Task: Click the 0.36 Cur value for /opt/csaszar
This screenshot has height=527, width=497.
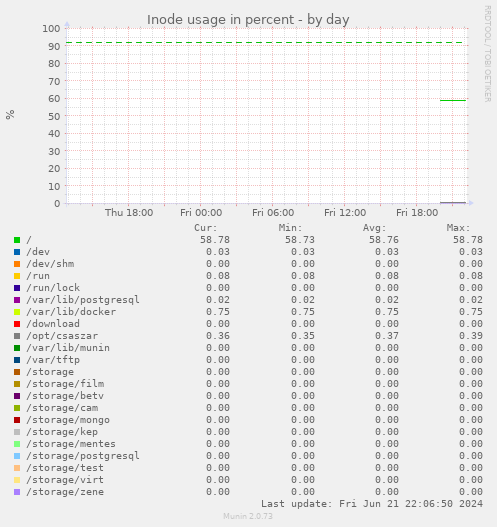Action: pyautogui.click(x=218, y=336)
